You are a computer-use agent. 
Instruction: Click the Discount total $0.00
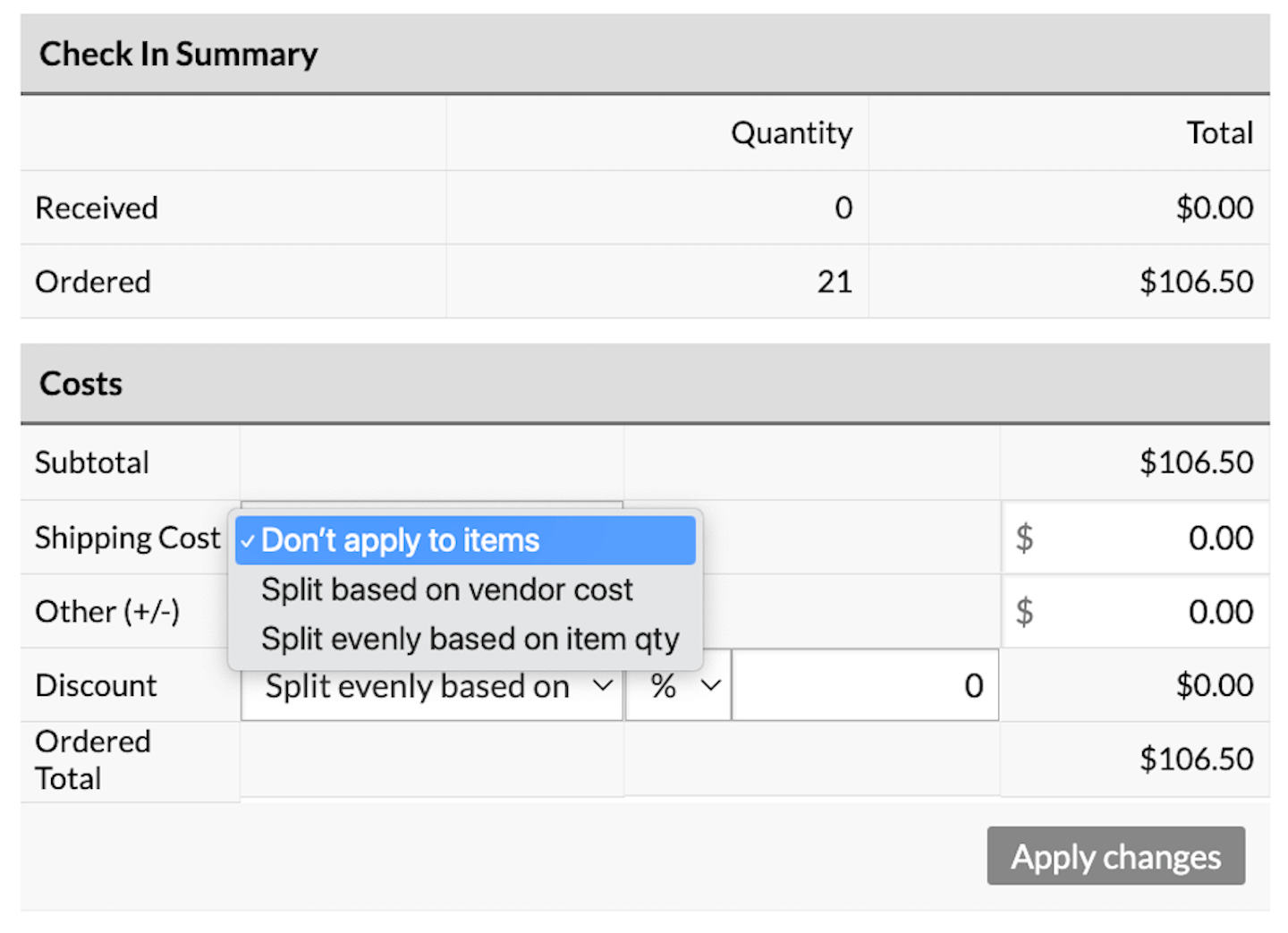pos(1214,685)
